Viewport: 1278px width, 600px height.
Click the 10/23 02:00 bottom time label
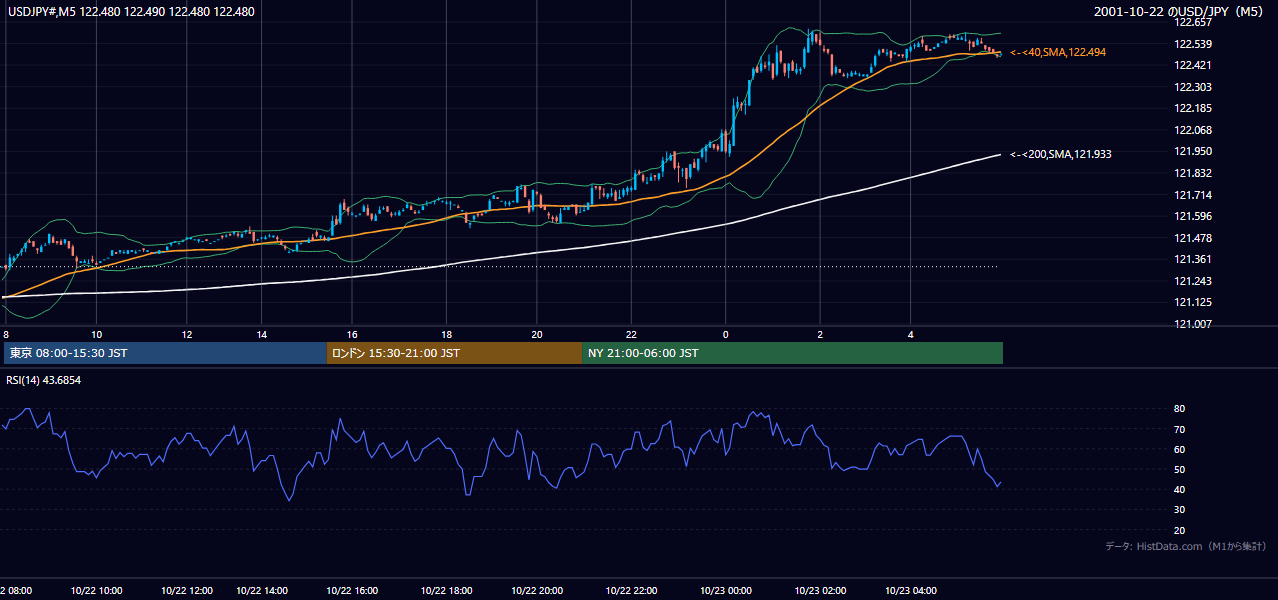820,591
